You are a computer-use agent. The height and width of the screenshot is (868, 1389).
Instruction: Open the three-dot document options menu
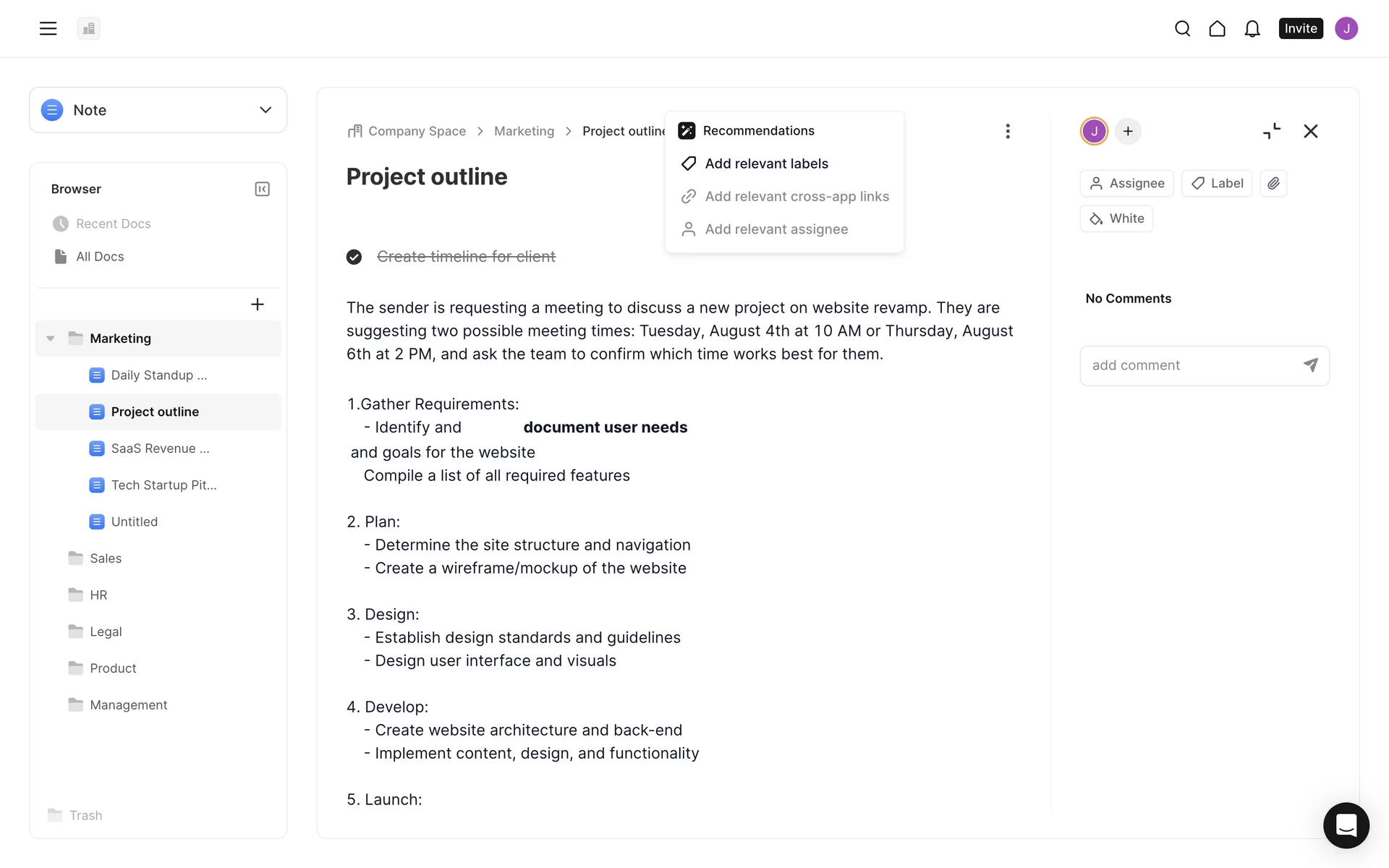1007,131
